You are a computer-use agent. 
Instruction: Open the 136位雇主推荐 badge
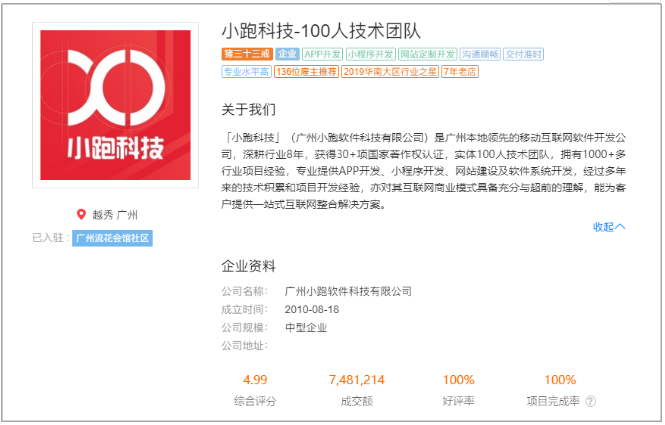(306, 72)
